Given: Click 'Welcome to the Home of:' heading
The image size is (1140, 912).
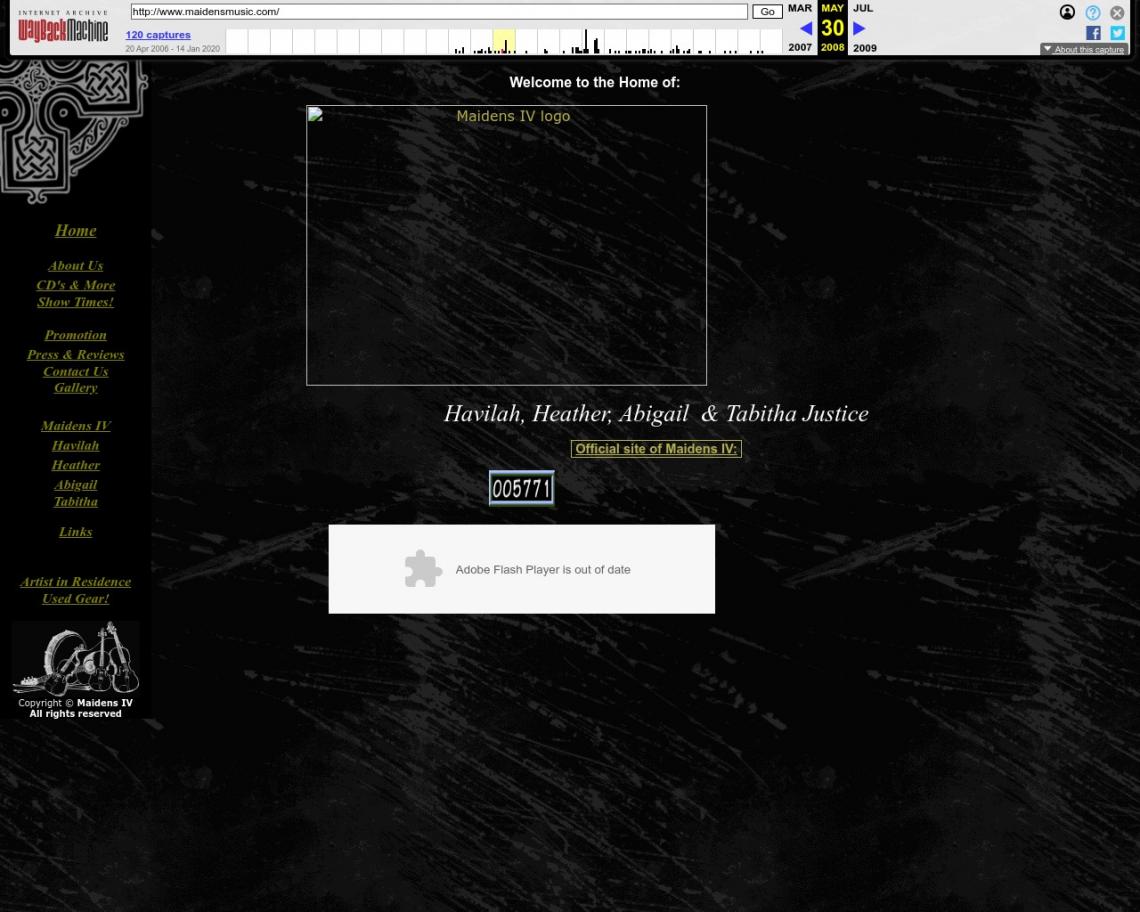Looking at the screenshot, I should click(595, 82).
